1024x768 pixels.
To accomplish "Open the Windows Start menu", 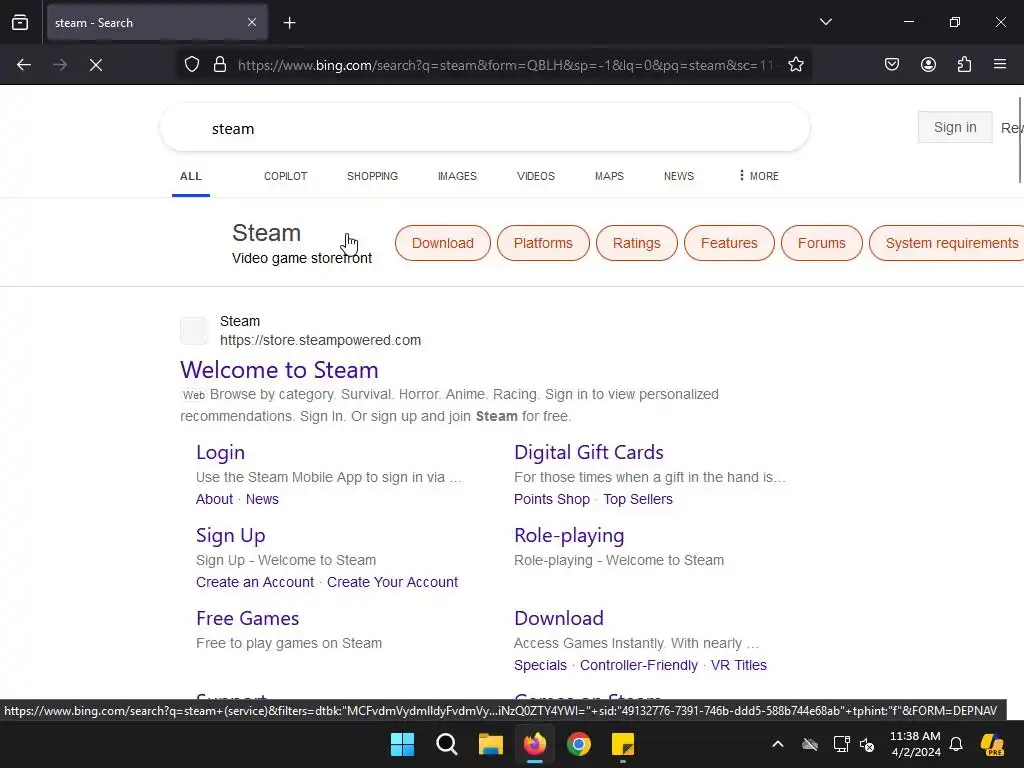I will tap(402, 744).
